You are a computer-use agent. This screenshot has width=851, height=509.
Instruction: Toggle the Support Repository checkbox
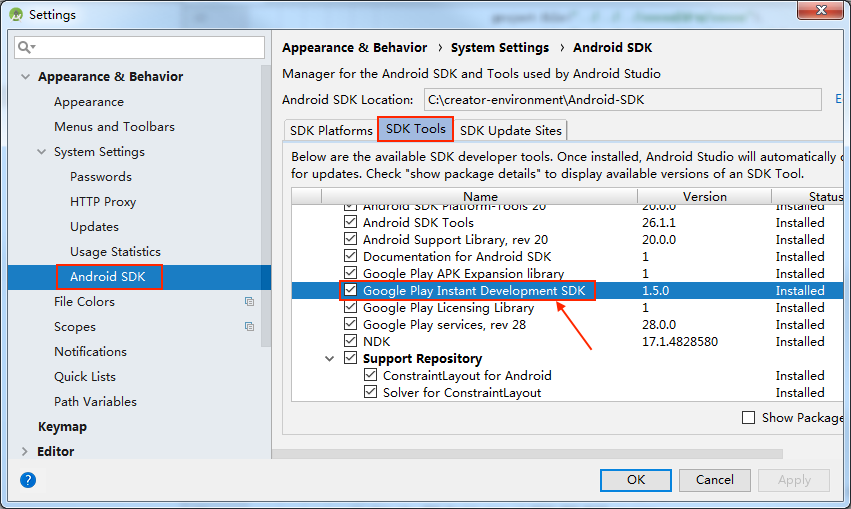pos(351,358)
